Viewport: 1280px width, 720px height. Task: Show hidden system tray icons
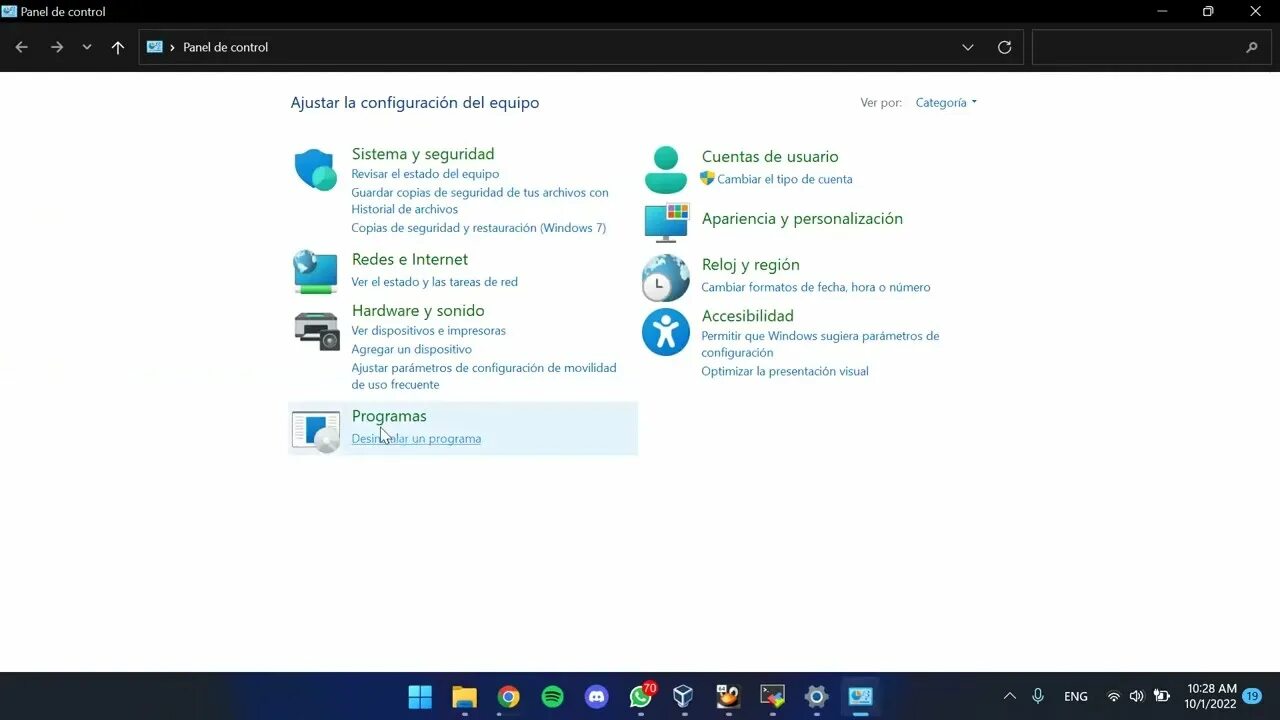1009,696
